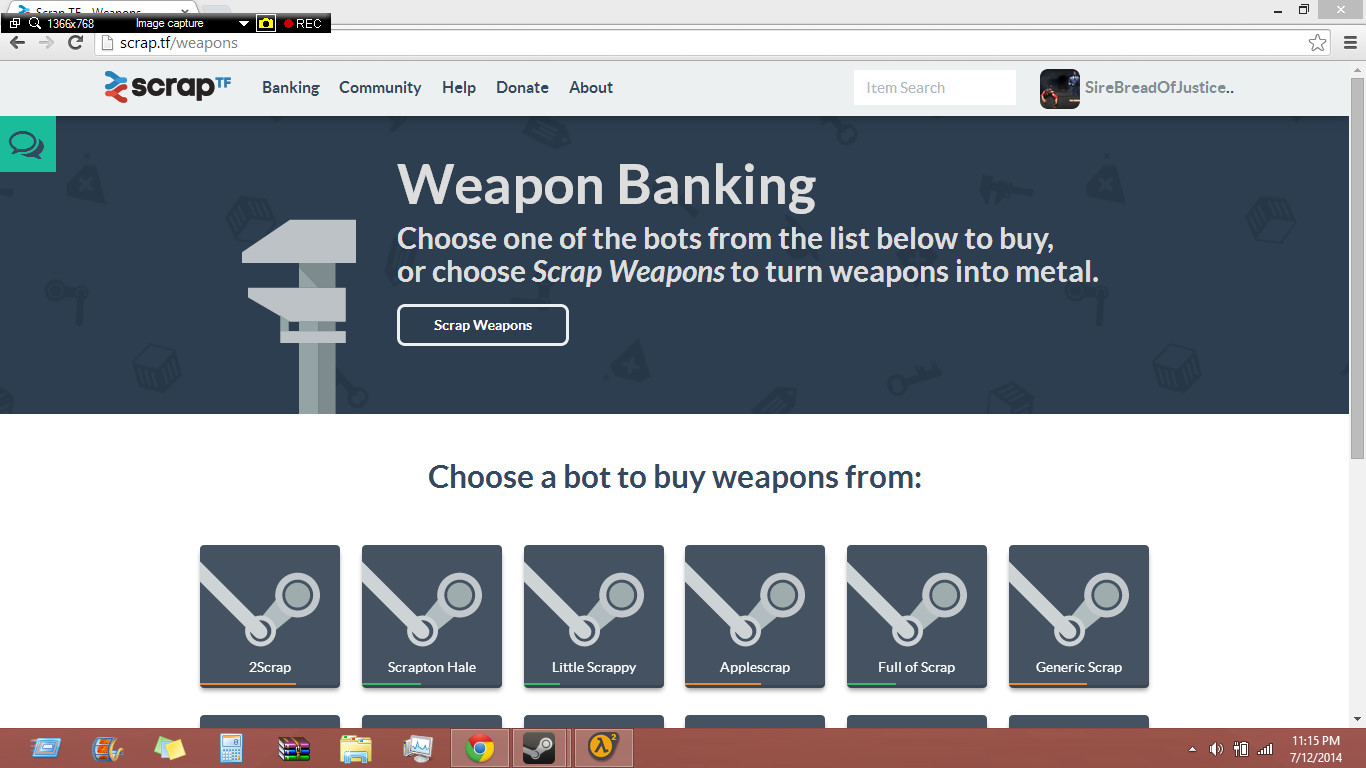Click the user avatar thumbnail
Screen dimensions: 1366x768
(1060, 89)
